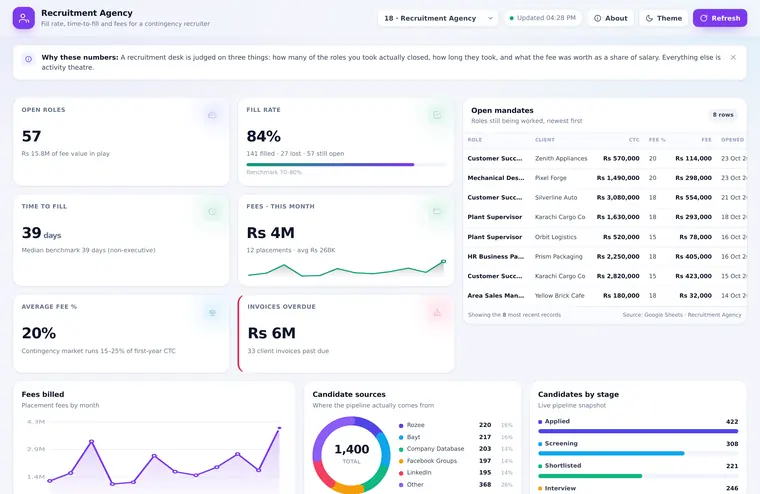Click the Bayt legend entry
760x494 pixels.
(455, 437)
